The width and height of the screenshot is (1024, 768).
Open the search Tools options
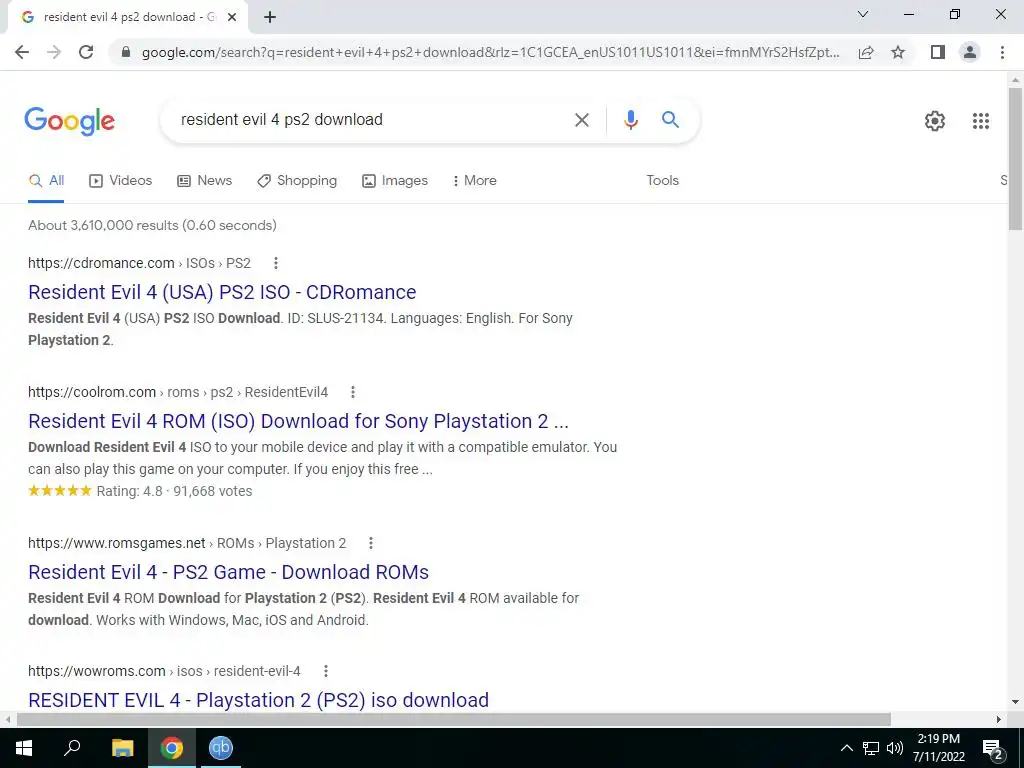pyautogui.click(x=662, y=181)
